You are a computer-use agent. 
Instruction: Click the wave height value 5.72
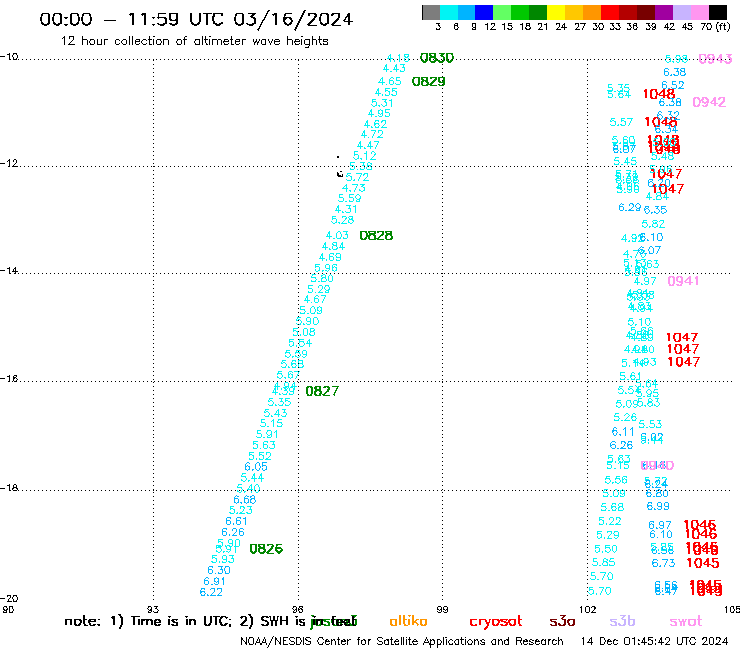pyautogui.click(x=357, y=177)
